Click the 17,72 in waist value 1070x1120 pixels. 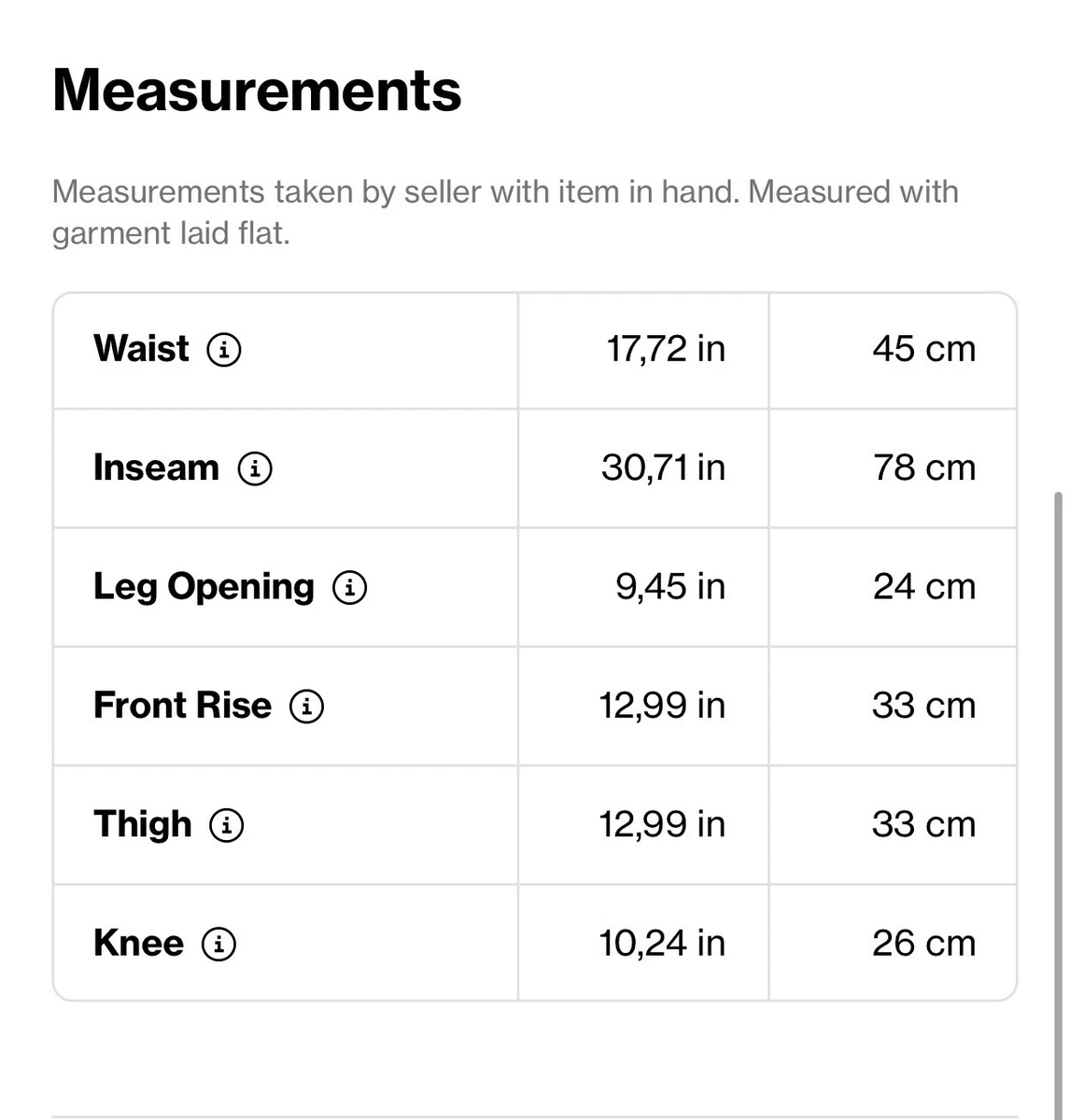(666, 349)
